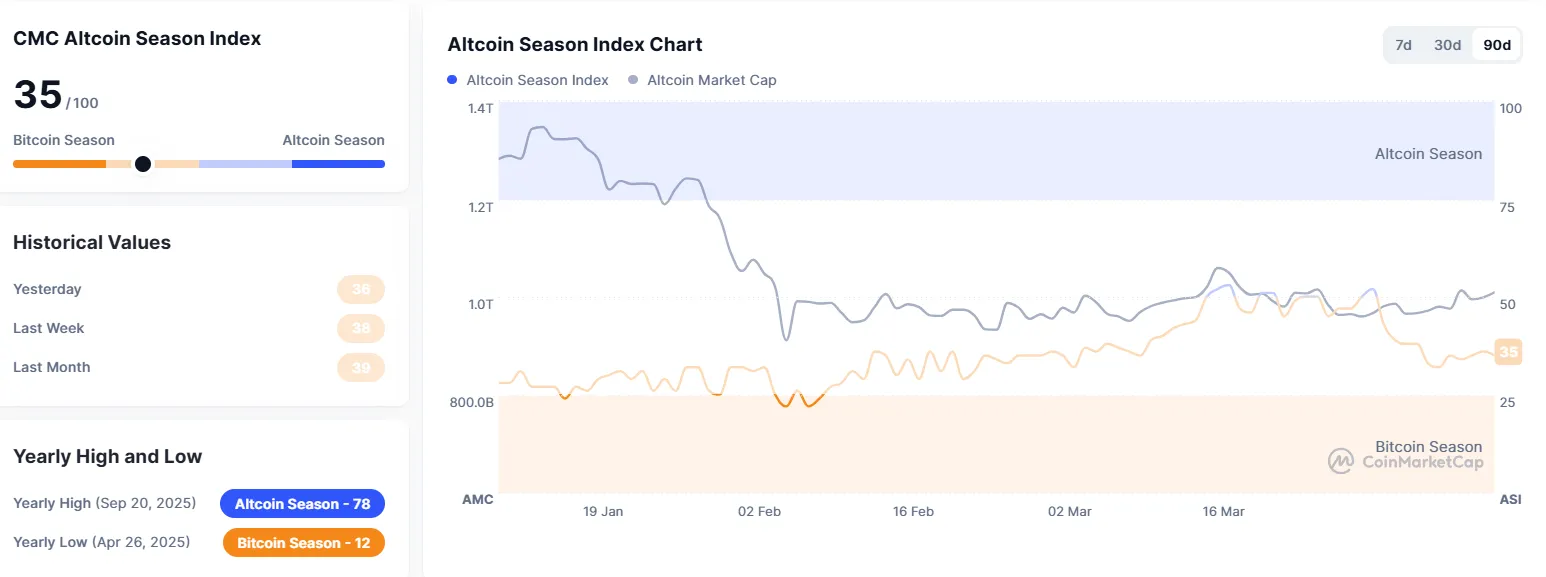Screen dimensions: 1546x577
Task: Click the 16 Mar date on the axis
Action: click(1223, 511)
